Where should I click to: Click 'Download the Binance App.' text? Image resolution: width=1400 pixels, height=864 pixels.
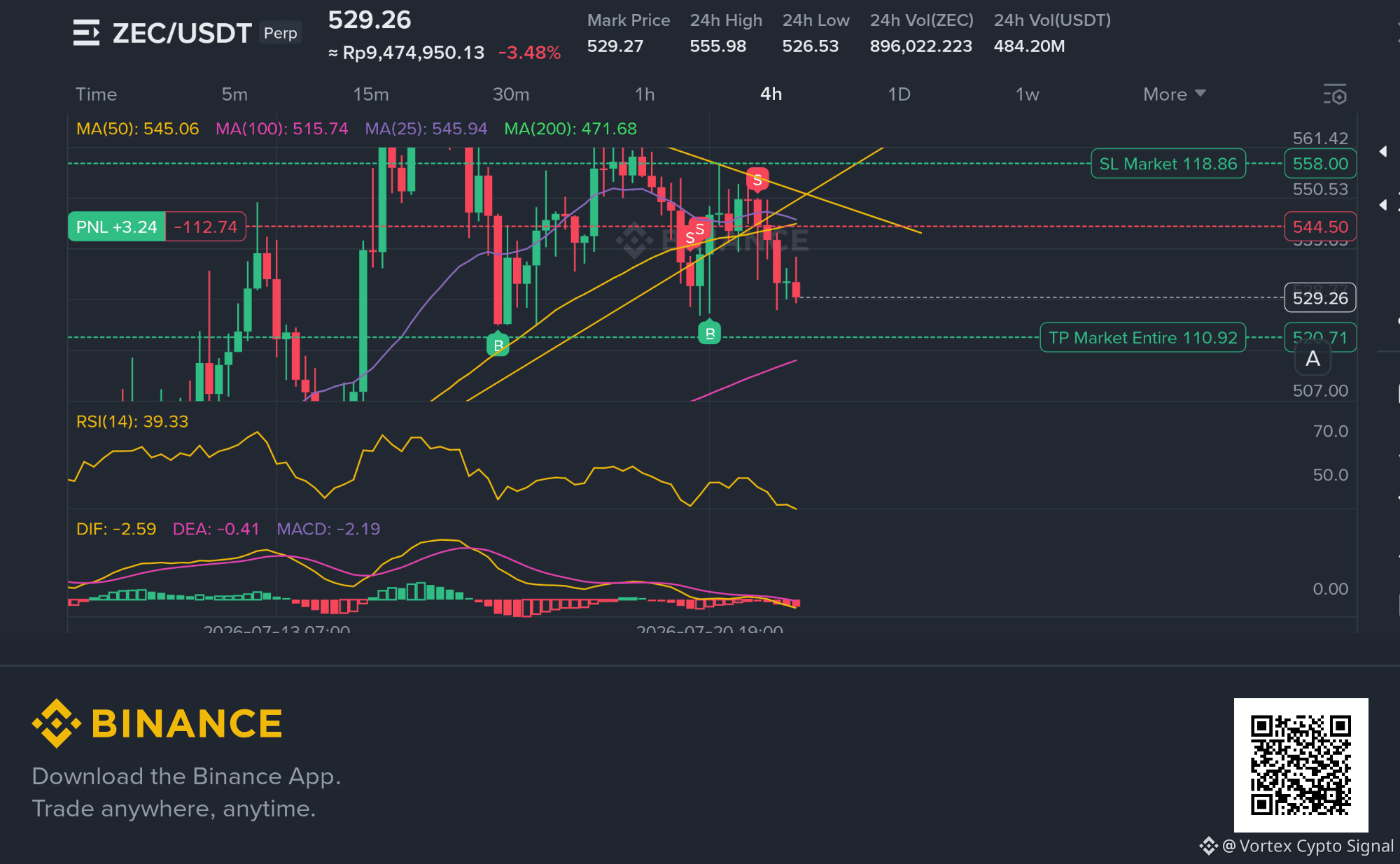pos(186,776)
